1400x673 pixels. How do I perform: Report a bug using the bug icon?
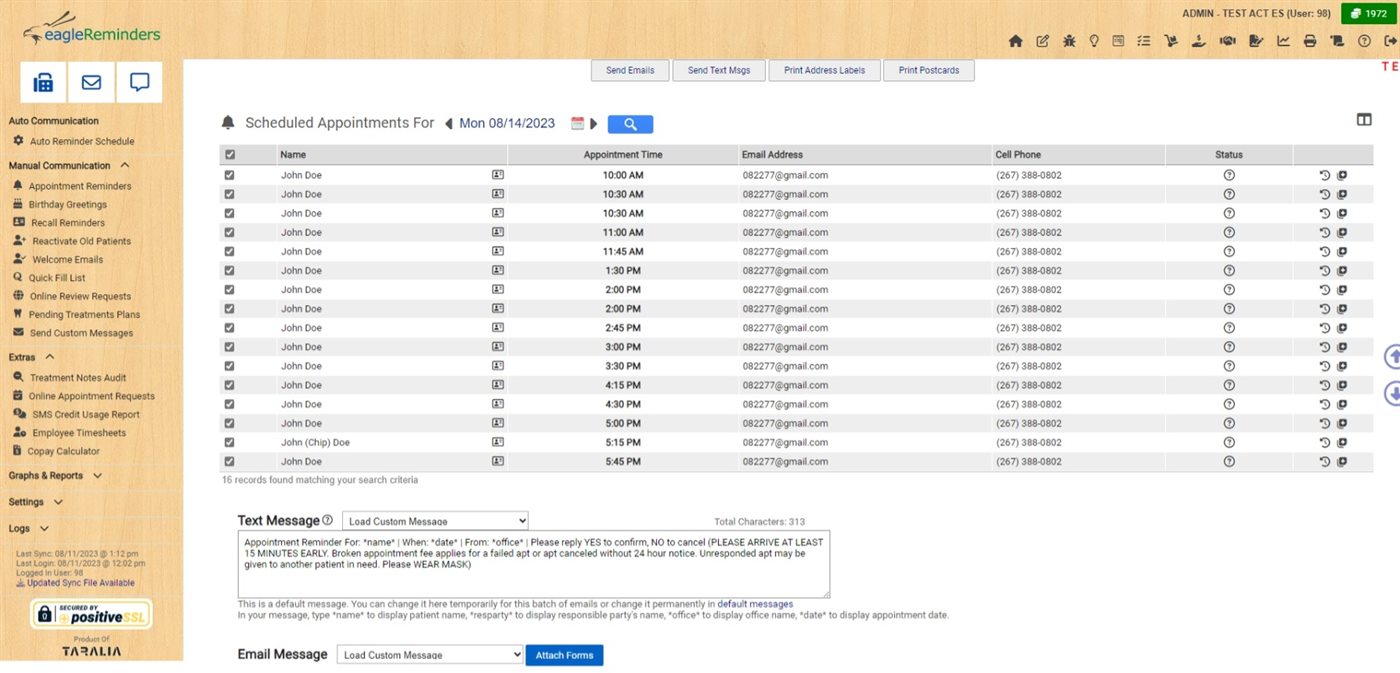tap(1069, 41)
